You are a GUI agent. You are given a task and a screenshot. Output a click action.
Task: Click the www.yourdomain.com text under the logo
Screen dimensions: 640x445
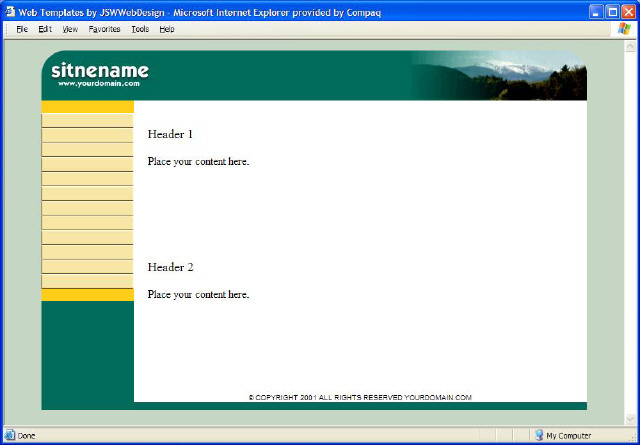(x=99, y=84)
